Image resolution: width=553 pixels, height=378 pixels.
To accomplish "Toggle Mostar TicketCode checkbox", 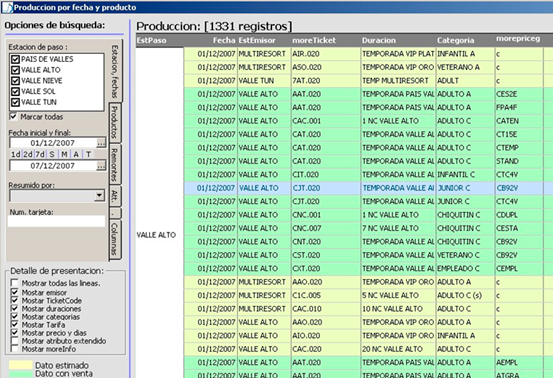I will click(14, 300).
